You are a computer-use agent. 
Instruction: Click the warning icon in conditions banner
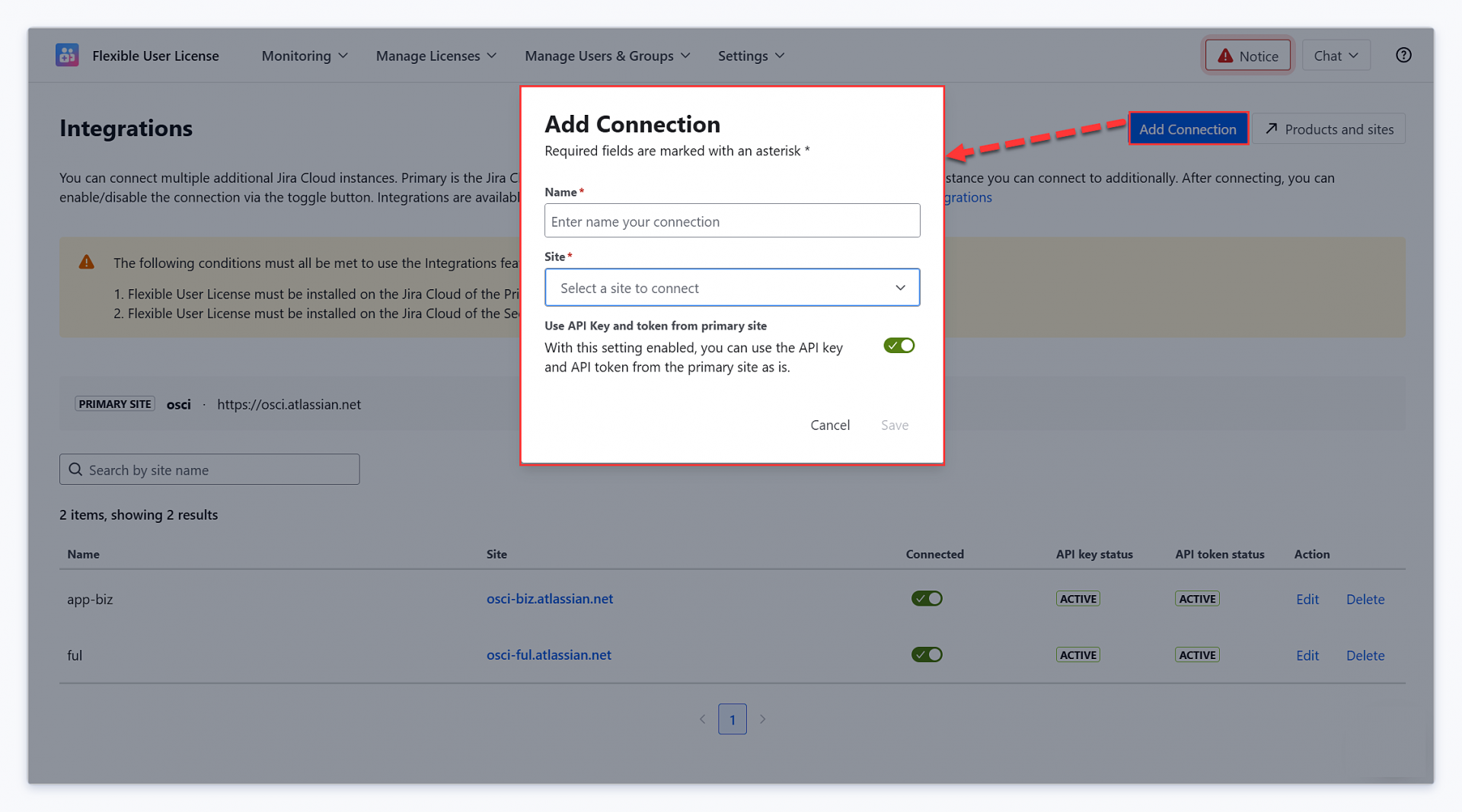coord(87,262)
